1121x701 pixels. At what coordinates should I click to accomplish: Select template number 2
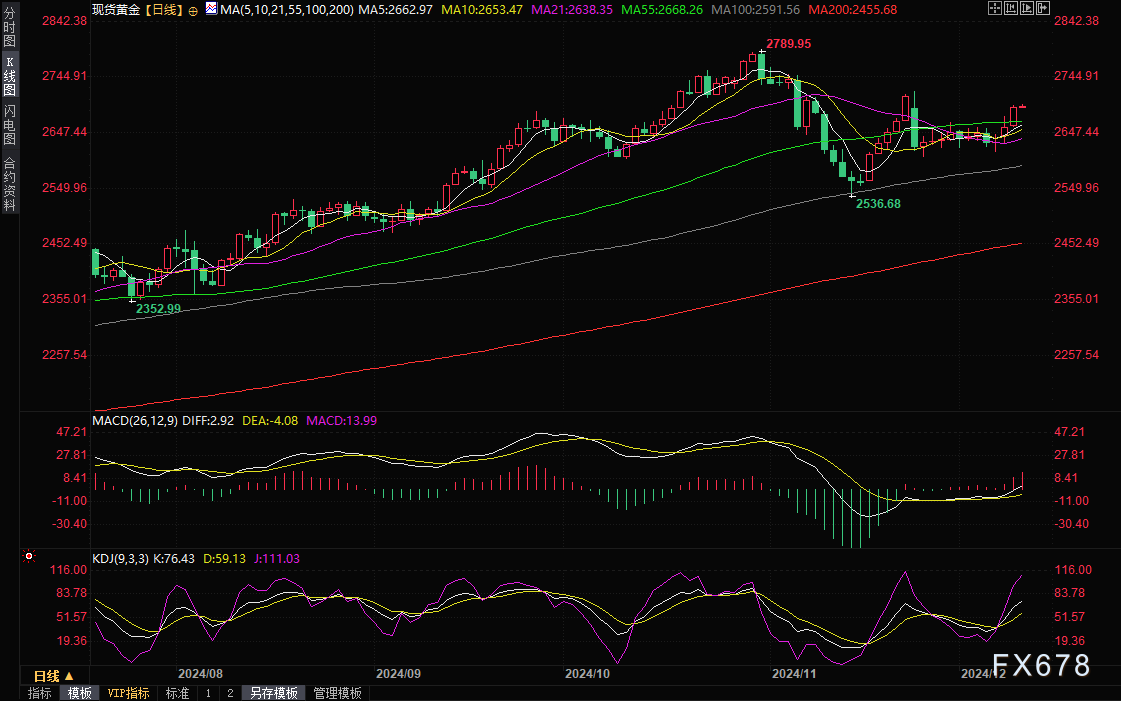(230, 693)
